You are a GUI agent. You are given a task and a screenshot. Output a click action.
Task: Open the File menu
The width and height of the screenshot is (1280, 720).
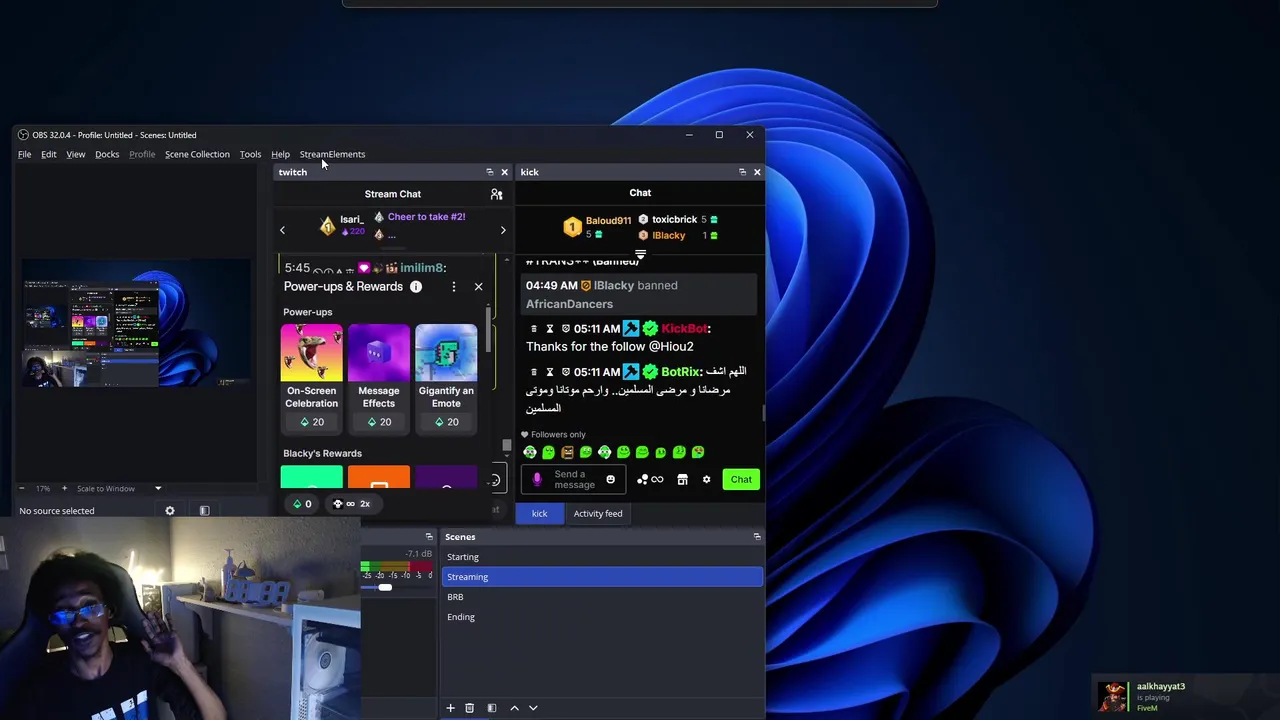[x=24, y=154]
